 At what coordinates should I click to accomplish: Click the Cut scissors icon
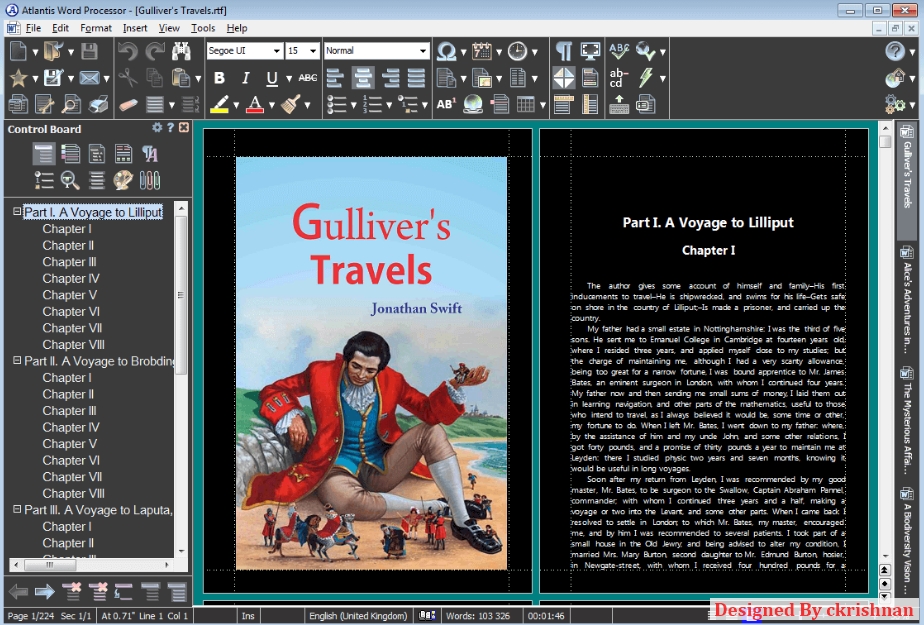[127, 78]
